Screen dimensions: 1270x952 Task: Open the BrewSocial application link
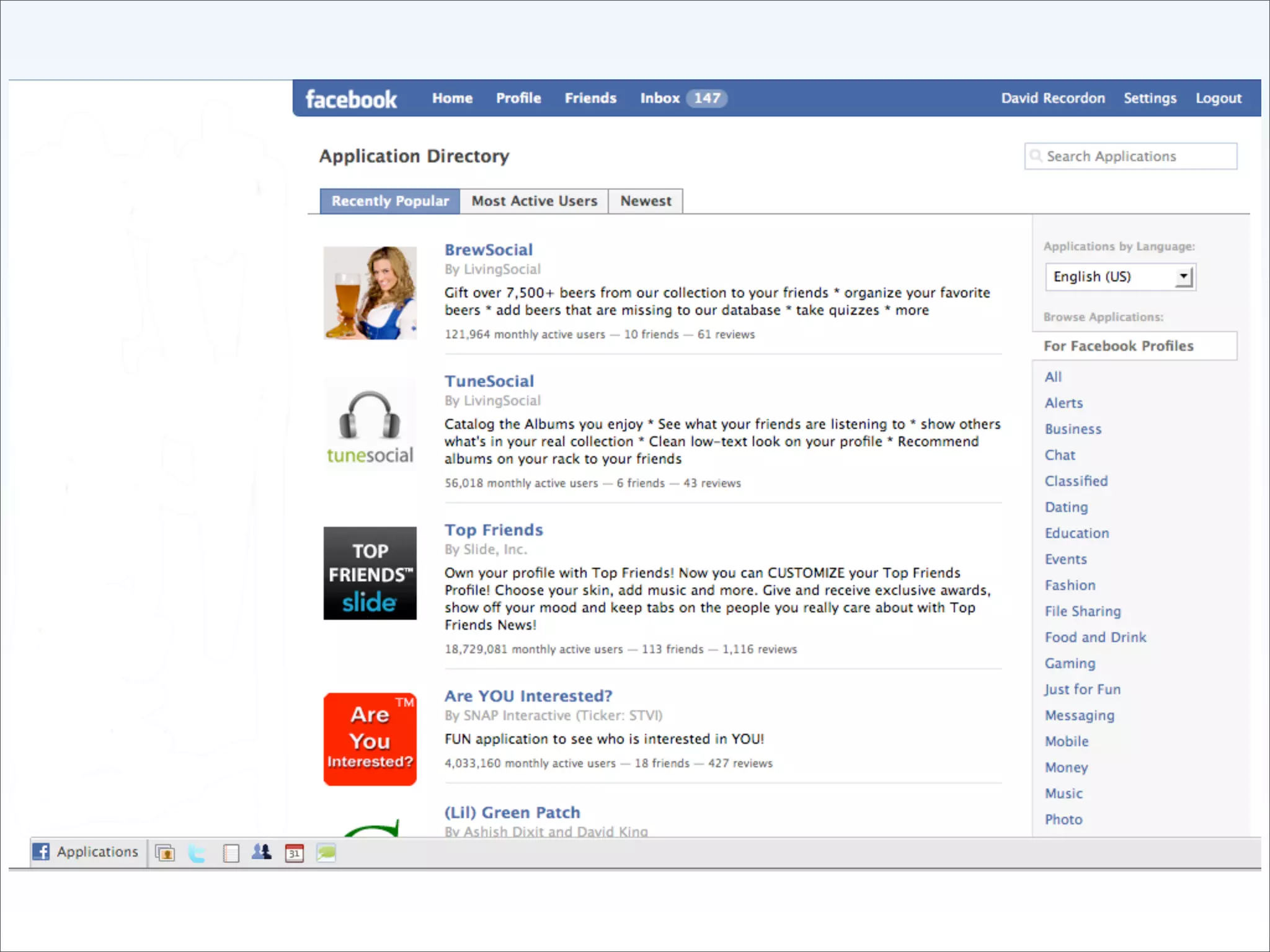489,250
